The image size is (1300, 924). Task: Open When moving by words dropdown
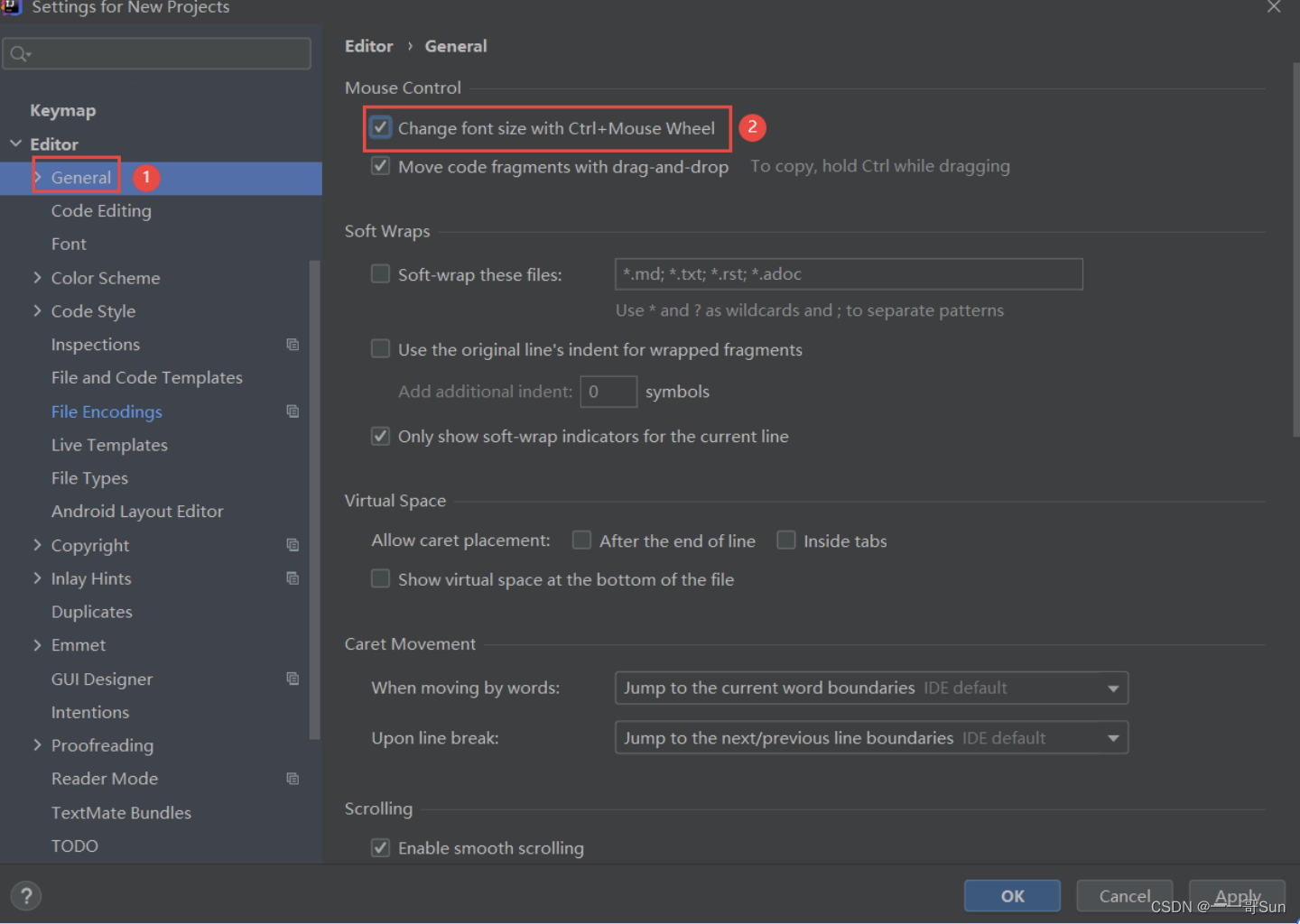[871, 688]
